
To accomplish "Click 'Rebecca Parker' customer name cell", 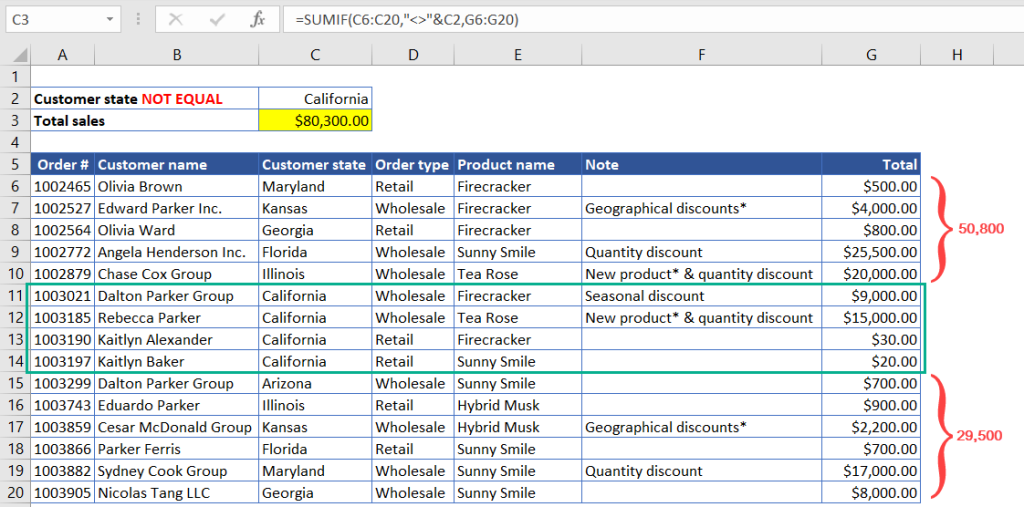I will coord(176,318).
